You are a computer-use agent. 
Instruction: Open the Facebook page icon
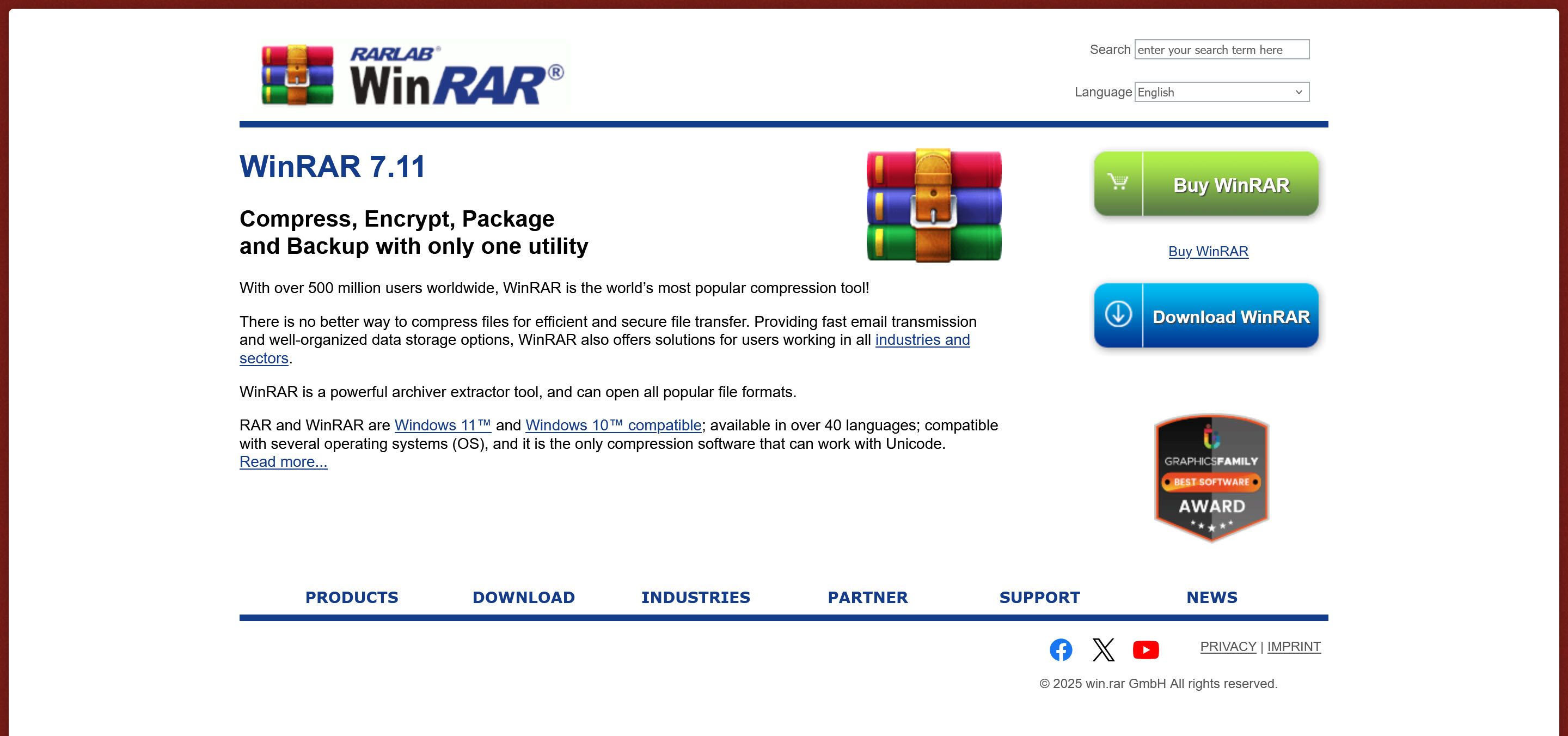pos(1061,650)
